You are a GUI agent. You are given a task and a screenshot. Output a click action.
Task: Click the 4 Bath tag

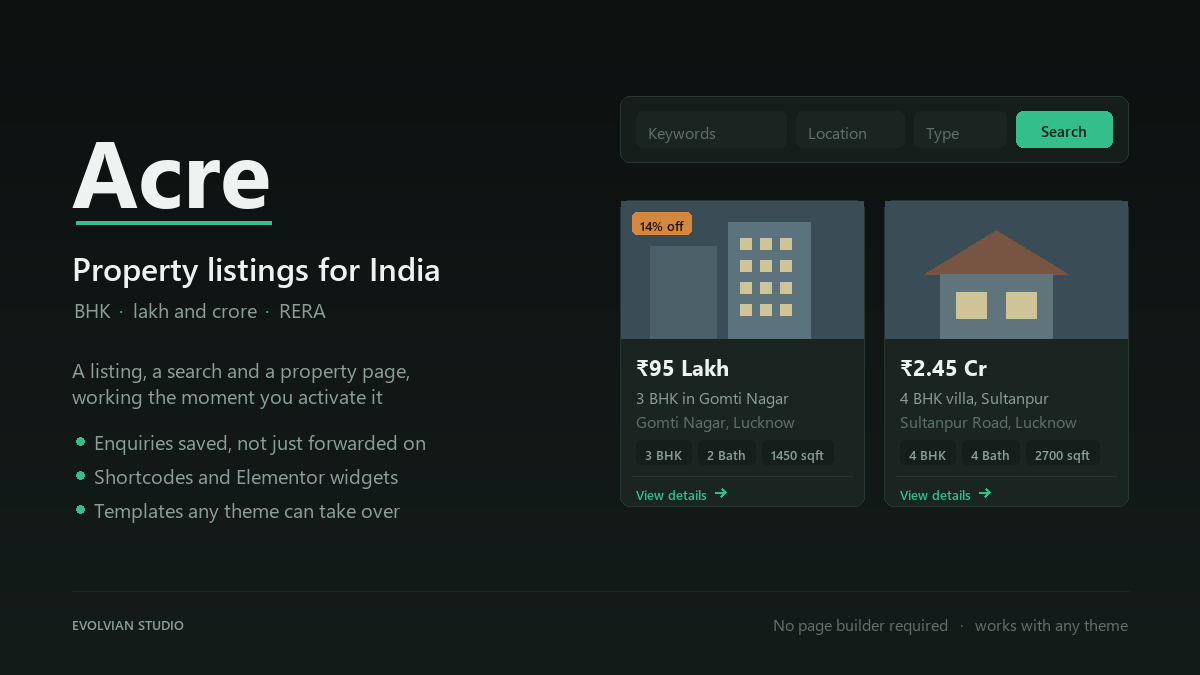(x=990, y=455)
